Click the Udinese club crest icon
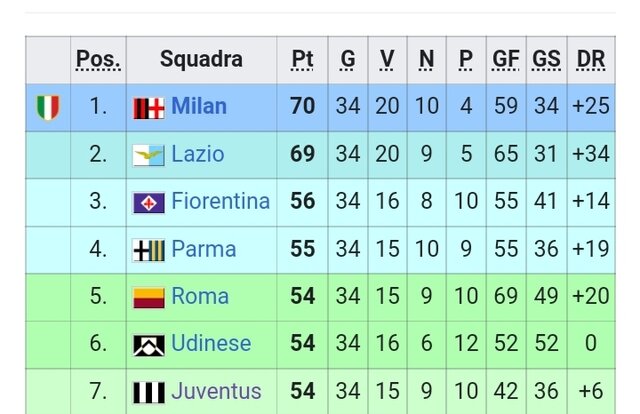The height and width of the screenshot is (414, 640). point(149,344)
